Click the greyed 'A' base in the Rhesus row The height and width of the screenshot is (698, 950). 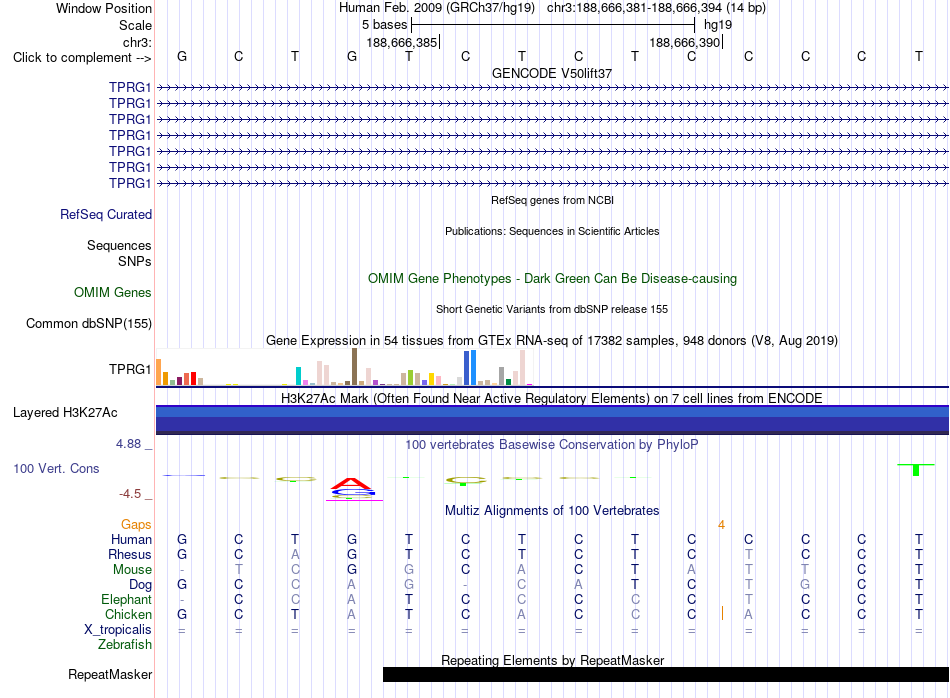[x=295, y=554]
